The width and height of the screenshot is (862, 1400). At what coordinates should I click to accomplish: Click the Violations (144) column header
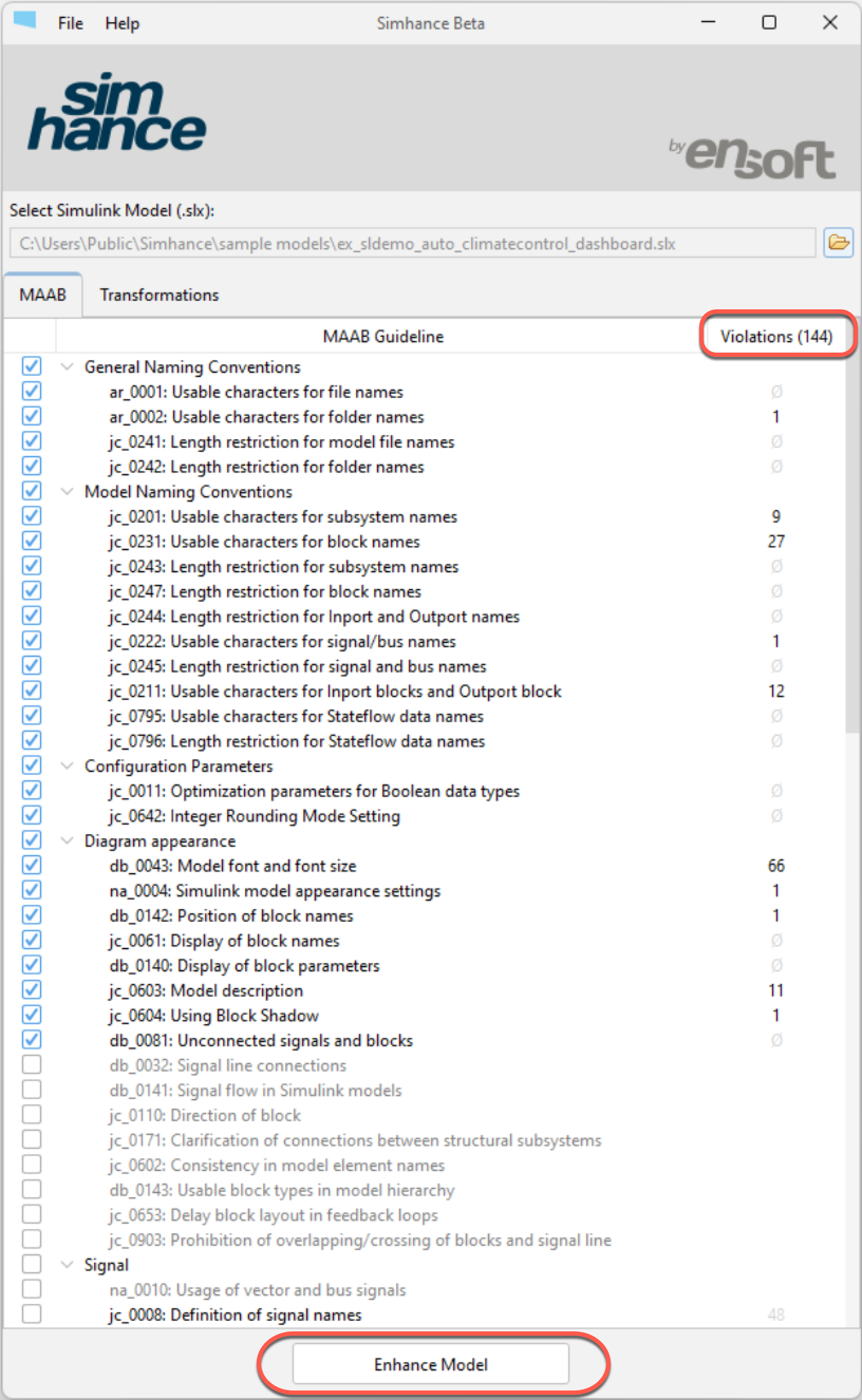(776, 336)
